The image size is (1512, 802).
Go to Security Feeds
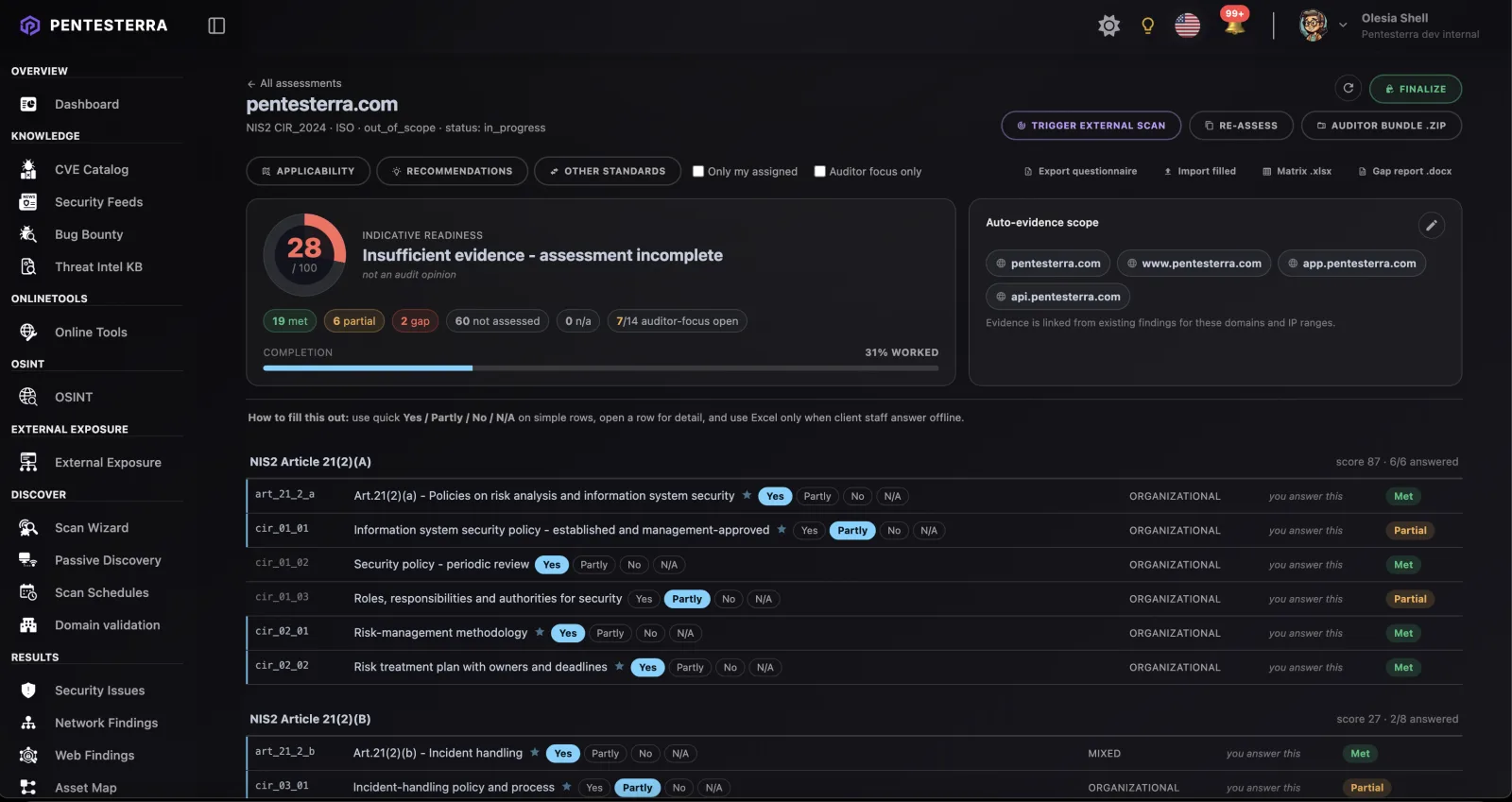(x=98, y=202)
